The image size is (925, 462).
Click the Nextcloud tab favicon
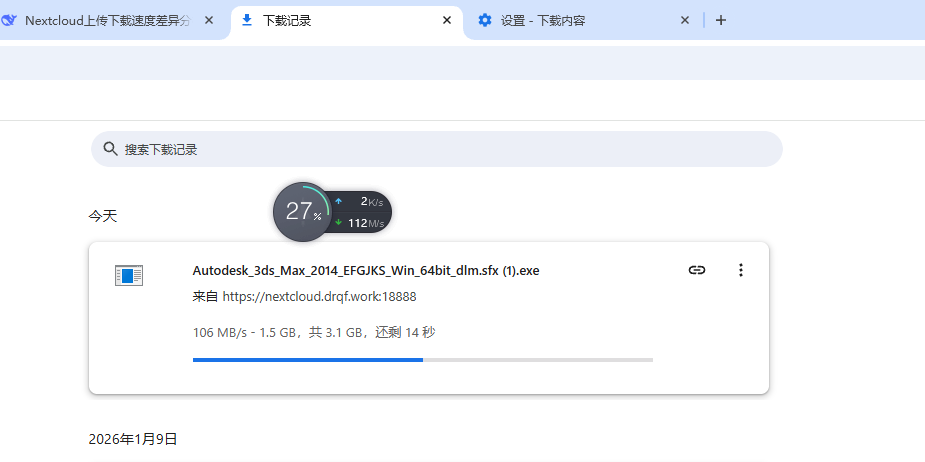pos(9,21)
